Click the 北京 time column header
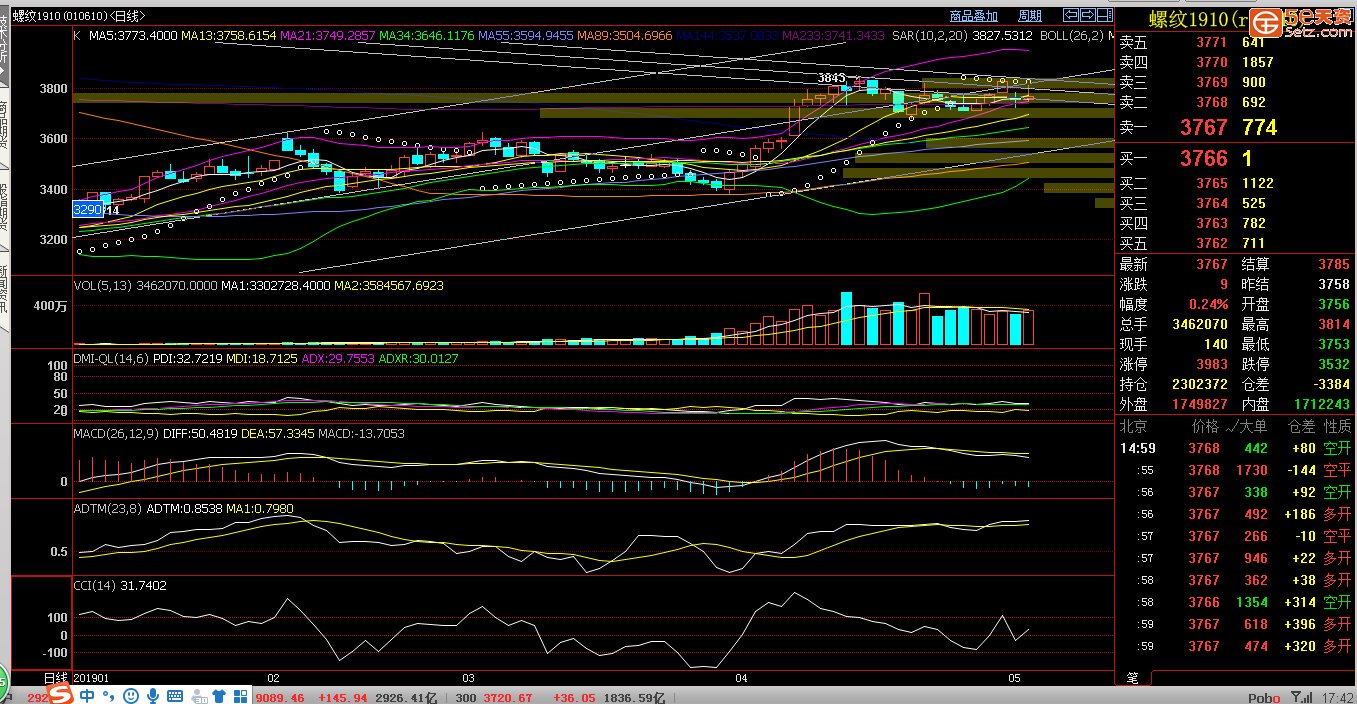This screenshot has height=704, width=1357. coord(1134,426)
